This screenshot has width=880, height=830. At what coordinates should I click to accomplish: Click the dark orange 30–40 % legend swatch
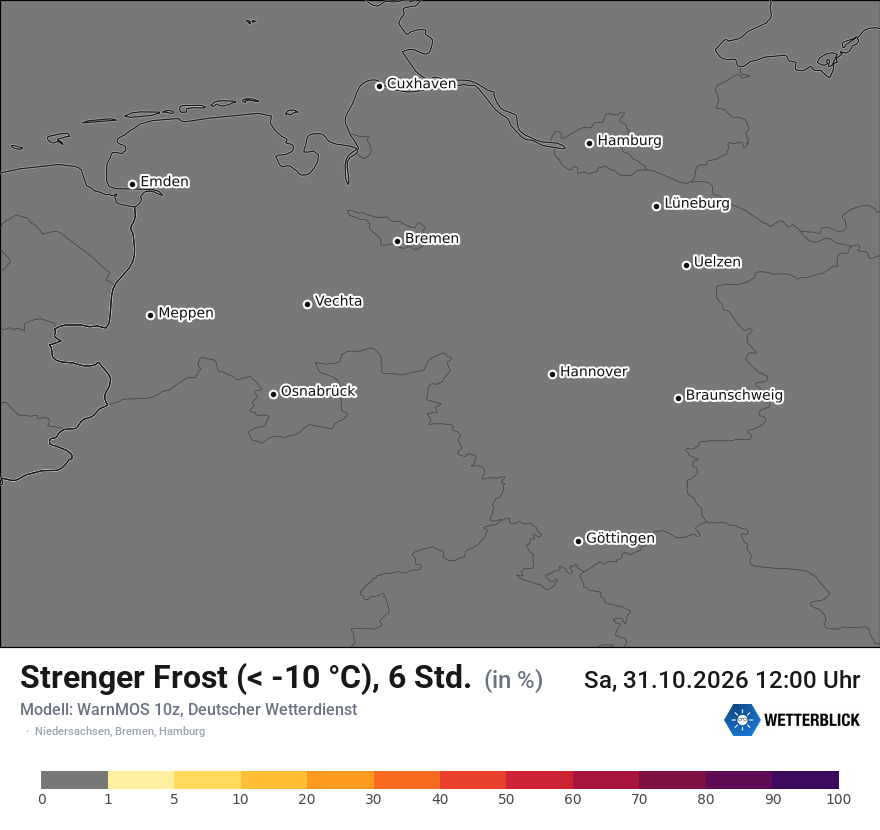click(407, 780)
